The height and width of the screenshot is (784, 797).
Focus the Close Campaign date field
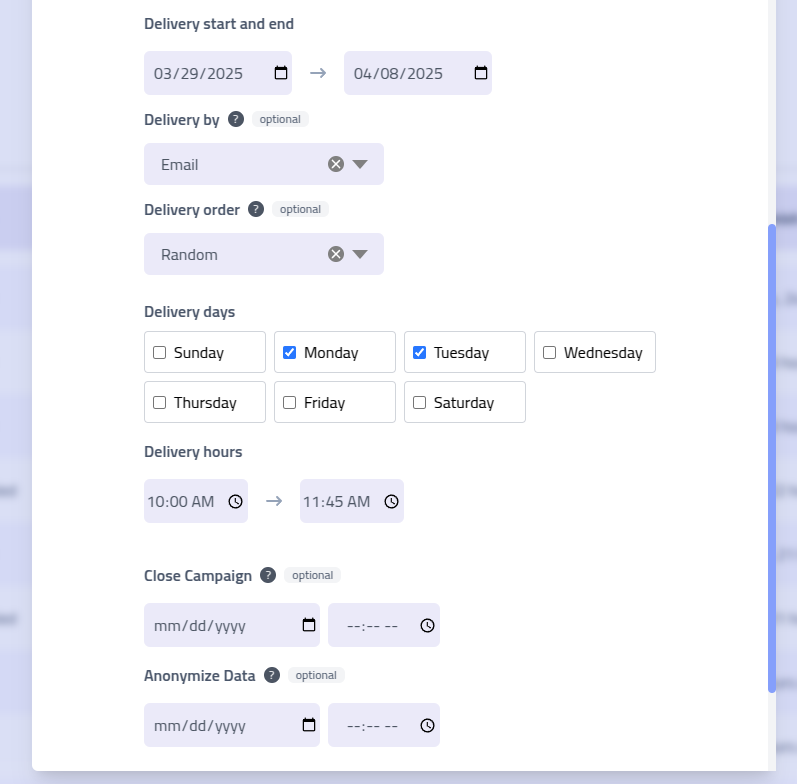coord(232,625)
